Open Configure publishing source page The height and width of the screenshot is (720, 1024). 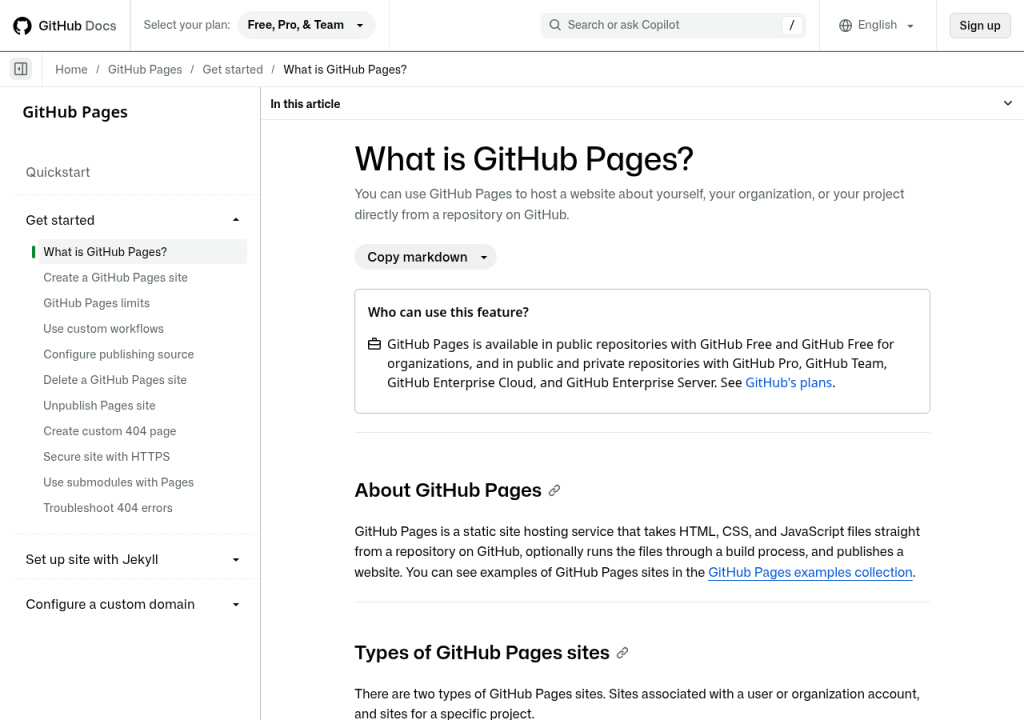pos(119,354)
